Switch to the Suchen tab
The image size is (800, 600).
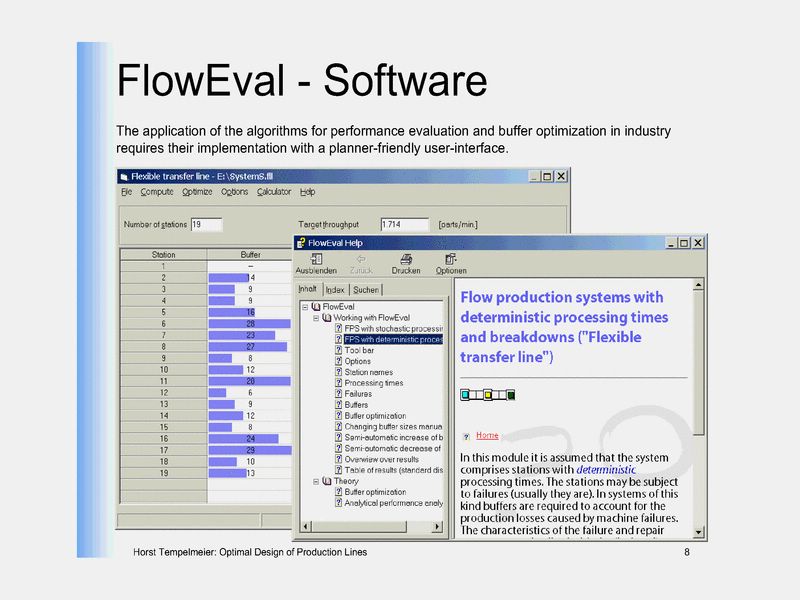coord(365,289)
